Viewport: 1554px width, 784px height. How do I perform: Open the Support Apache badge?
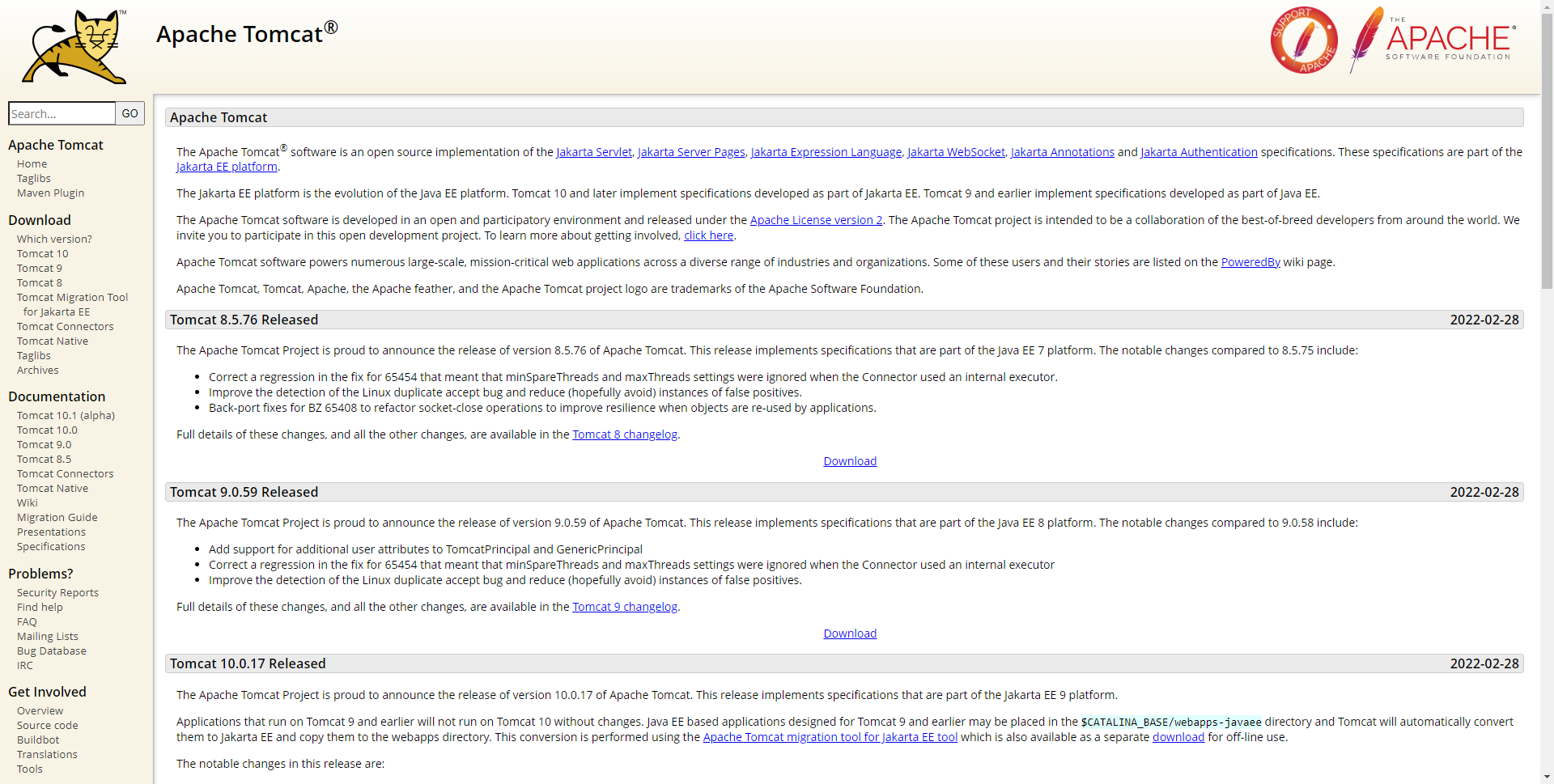pyautogui.click(x=1304, y=40)
